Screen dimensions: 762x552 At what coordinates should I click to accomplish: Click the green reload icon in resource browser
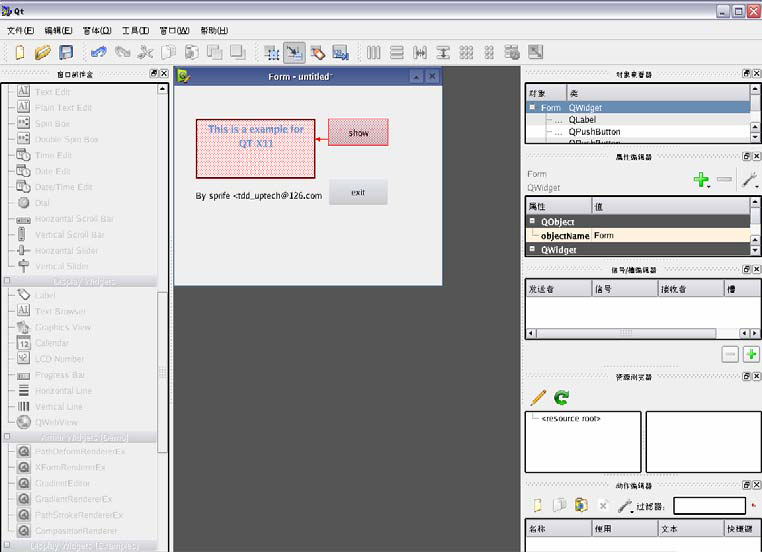(x=562, y=397)
